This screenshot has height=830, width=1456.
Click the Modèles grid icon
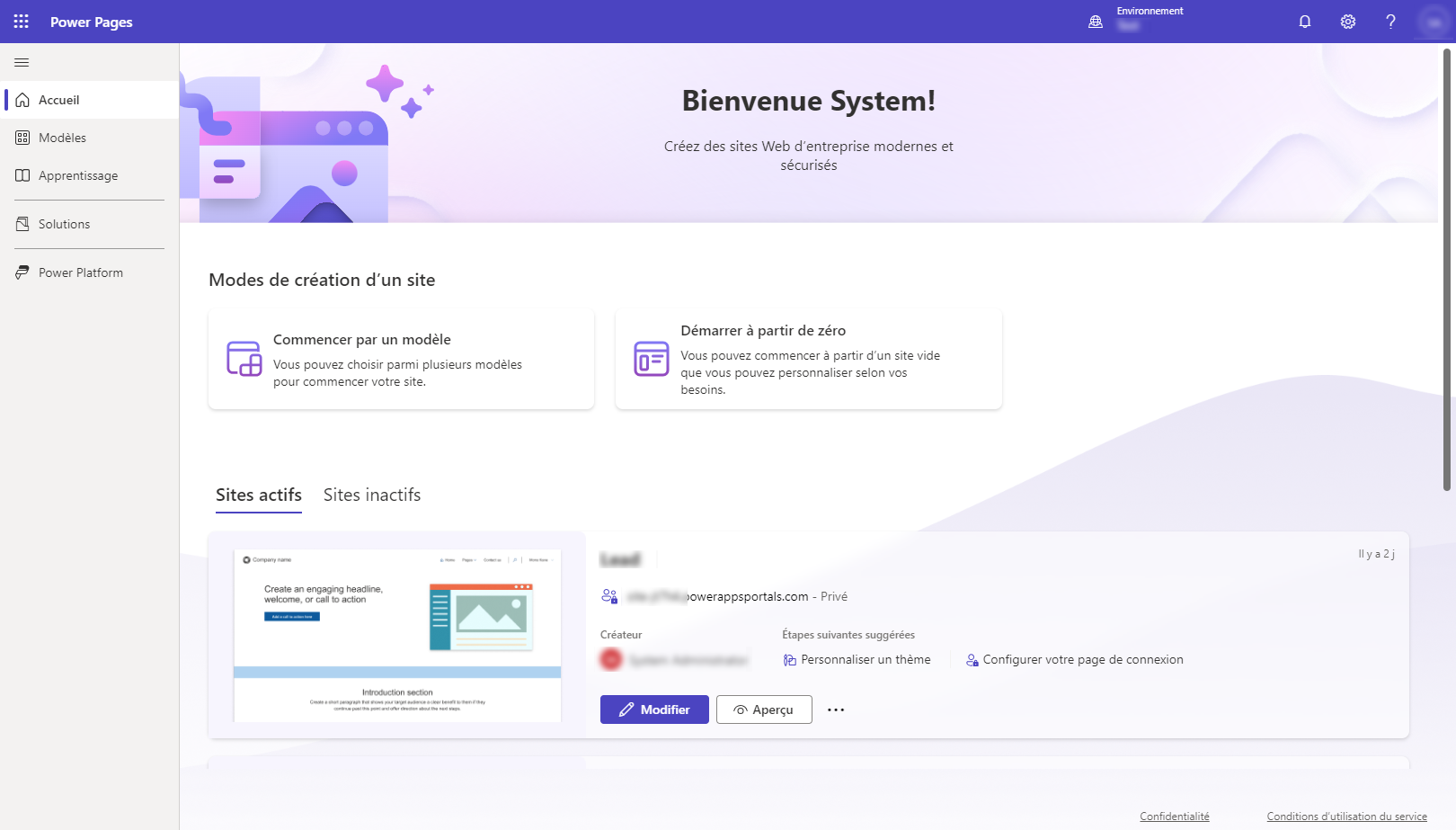(22, 138)
